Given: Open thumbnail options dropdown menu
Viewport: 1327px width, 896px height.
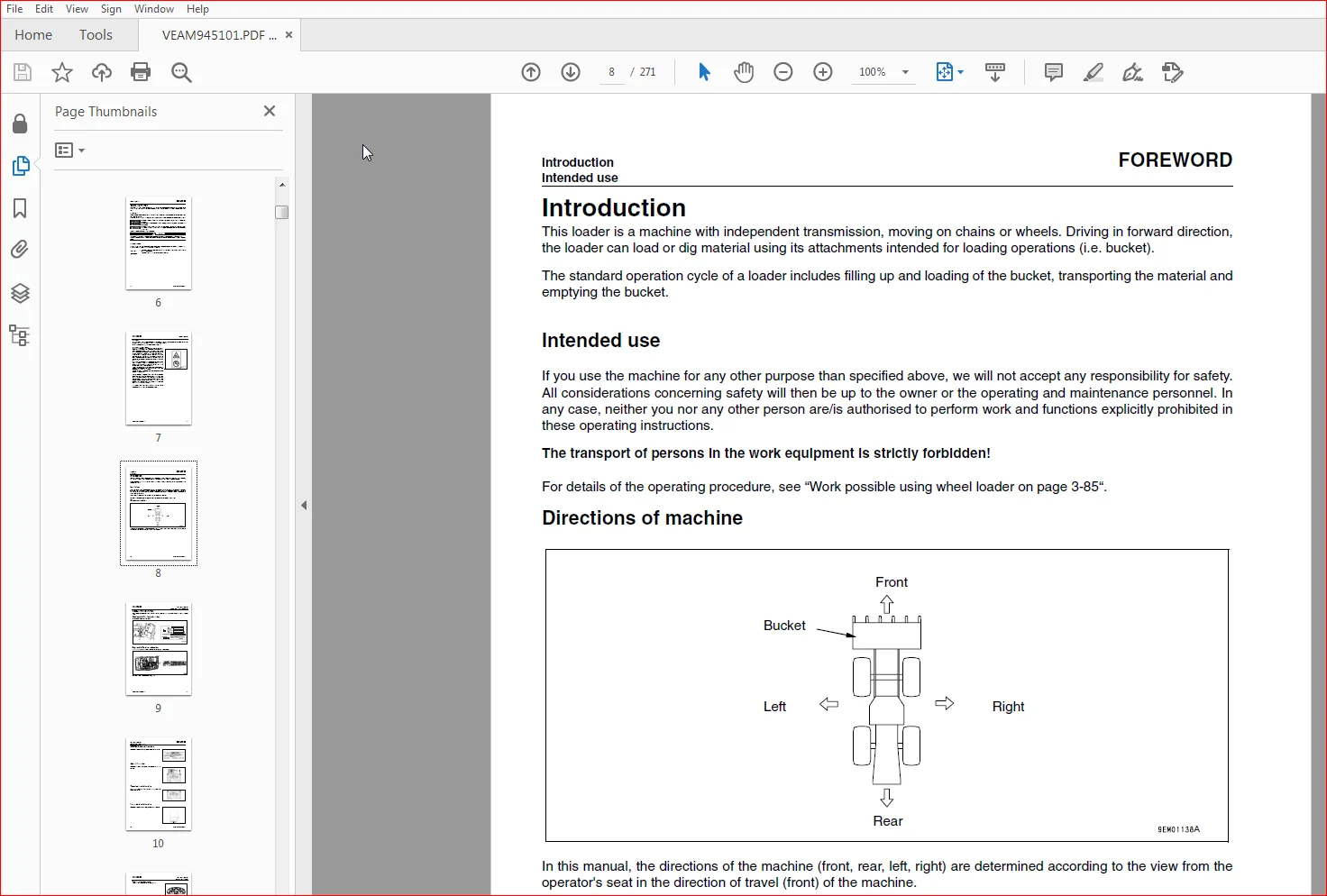Looking at the screenshot, I should point(69,151).
